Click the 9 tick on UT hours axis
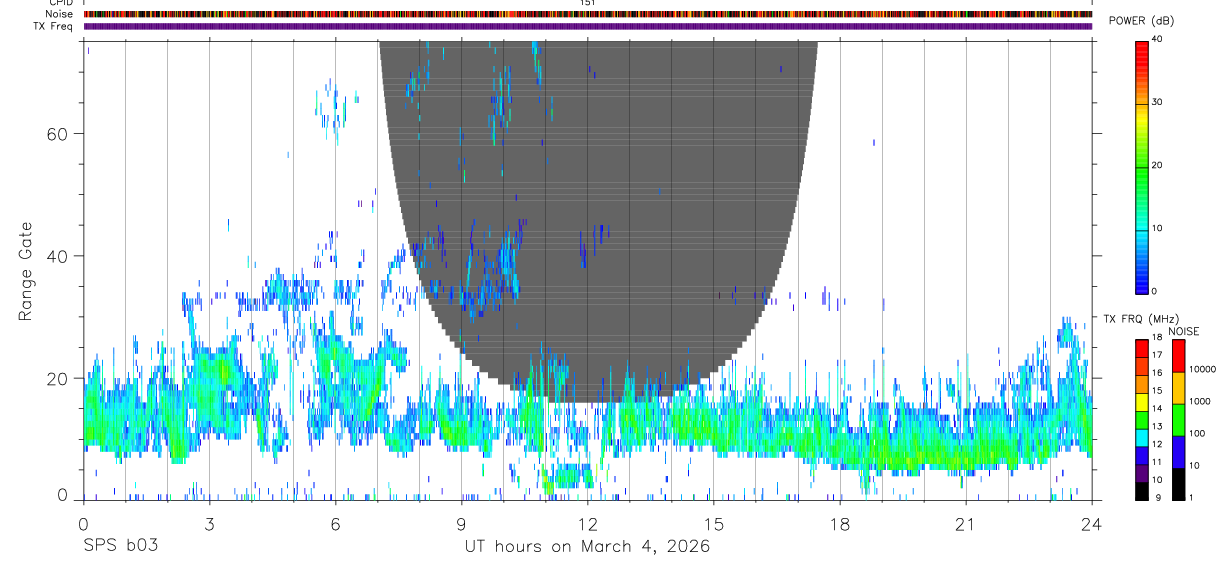 click(461, 523)
